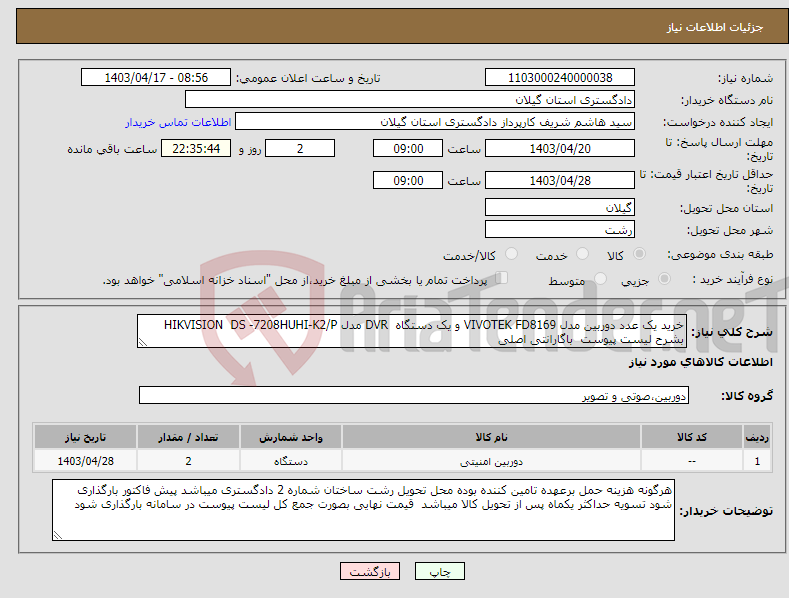Click the جزئیات اطلاعات نیاز header title
This screenshot has height=598, width=789.
[x=715, y=27]
